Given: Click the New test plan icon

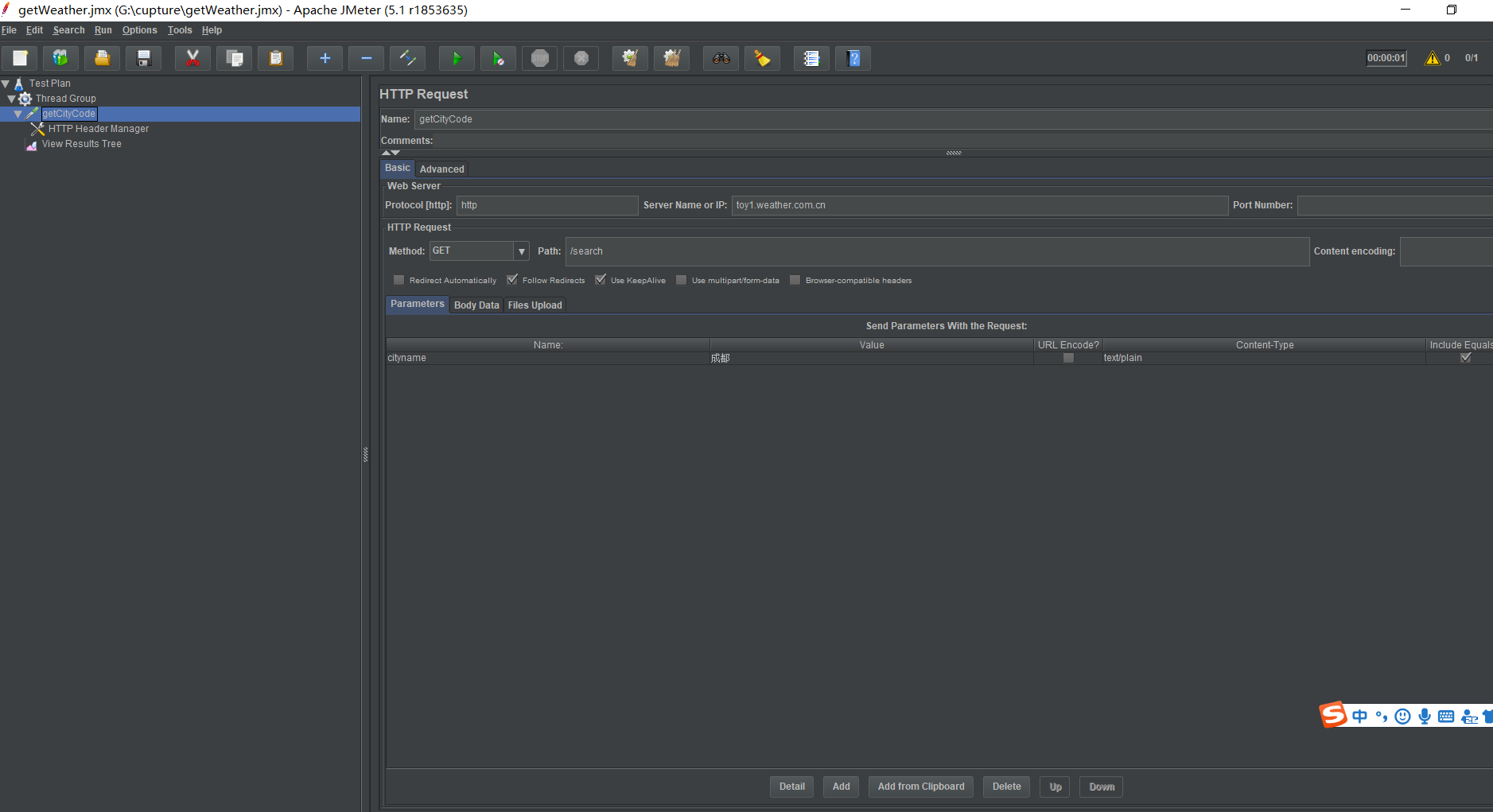Looking at the screenshot, I should click(20, 58).
